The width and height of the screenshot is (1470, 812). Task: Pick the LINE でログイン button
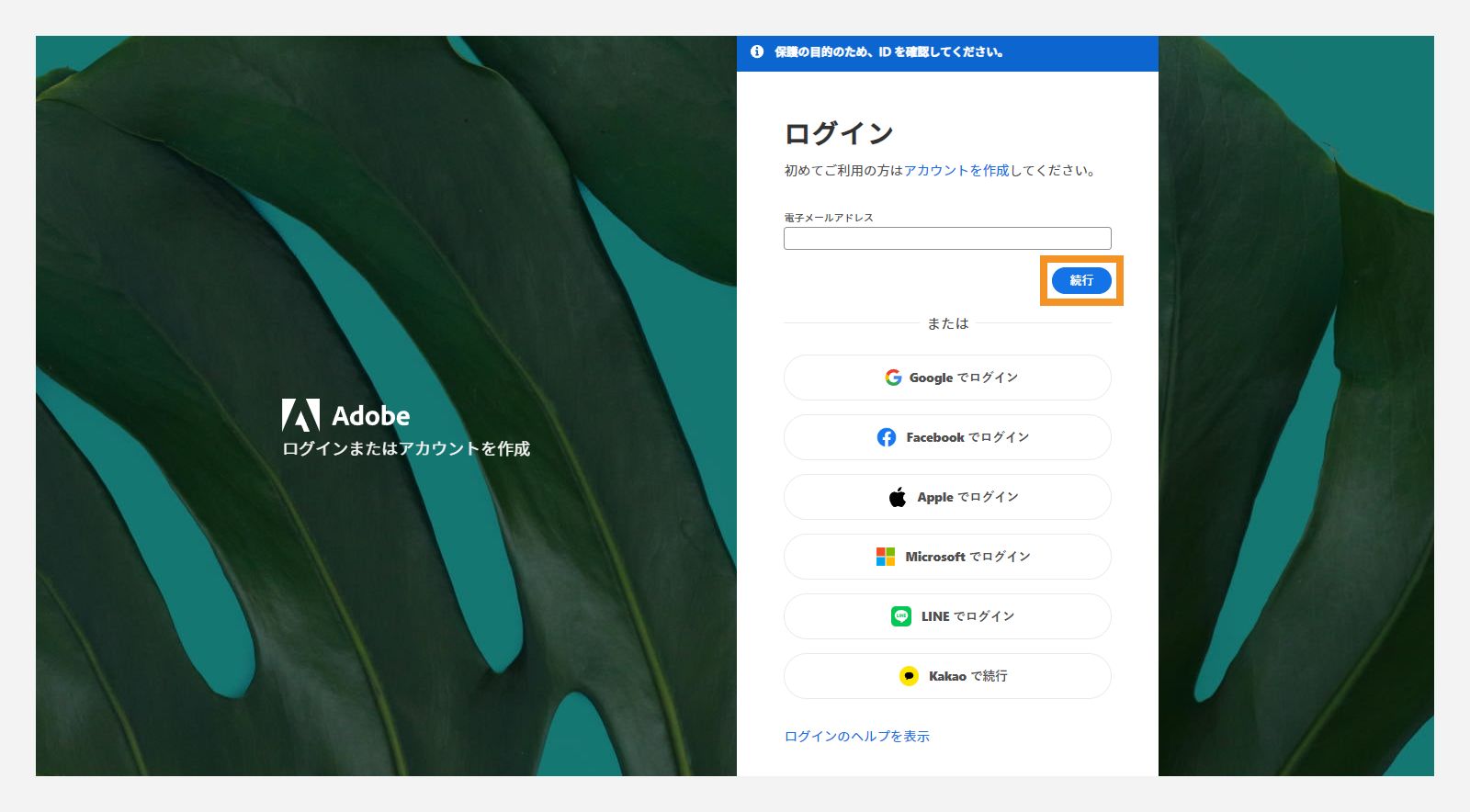[x=947, y=616]
